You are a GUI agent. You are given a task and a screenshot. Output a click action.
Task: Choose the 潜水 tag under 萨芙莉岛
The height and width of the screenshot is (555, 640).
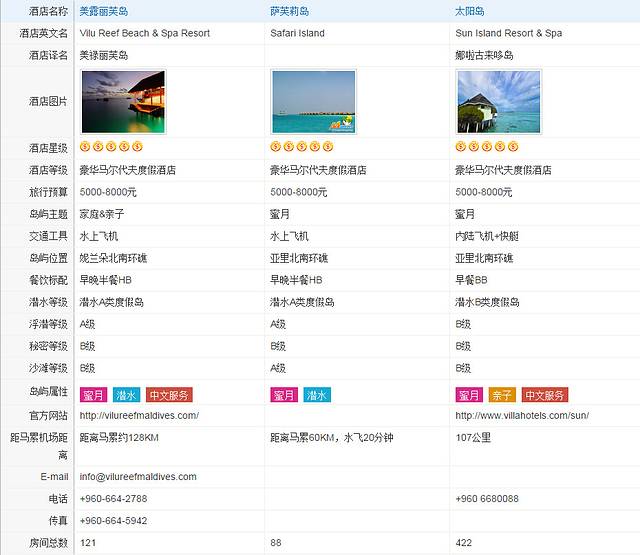click(317, 395)
